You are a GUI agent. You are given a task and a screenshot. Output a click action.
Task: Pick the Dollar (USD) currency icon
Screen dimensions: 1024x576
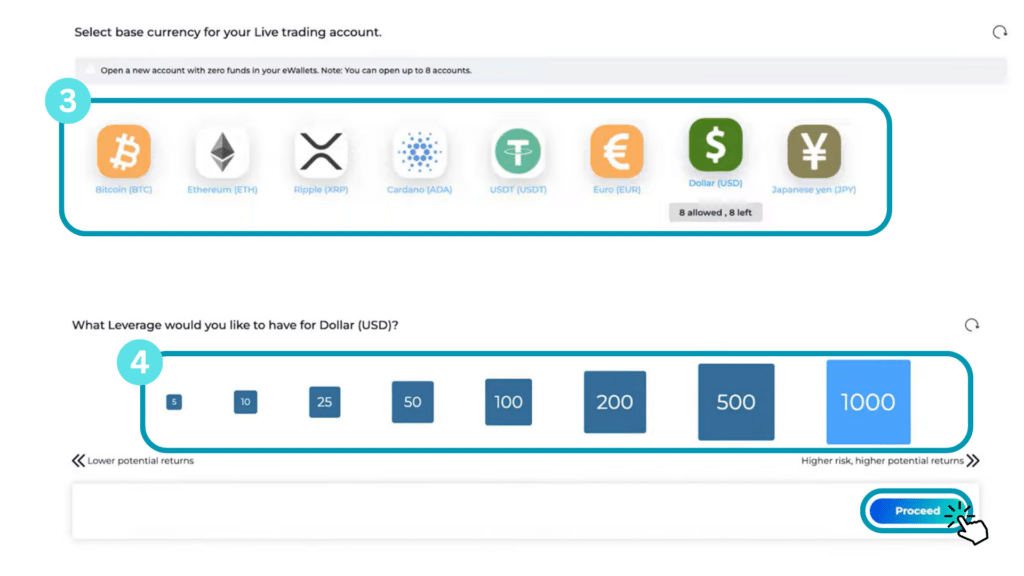715,145
